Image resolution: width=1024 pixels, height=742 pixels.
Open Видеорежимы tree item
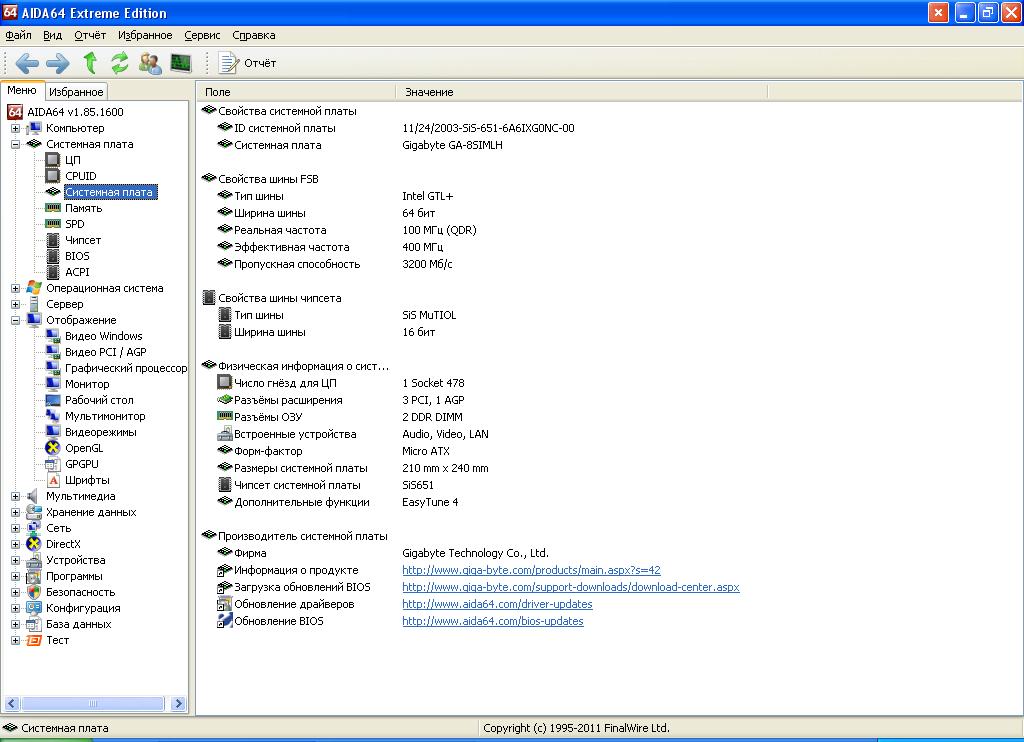pyautogui.click(x=101, y=432)
